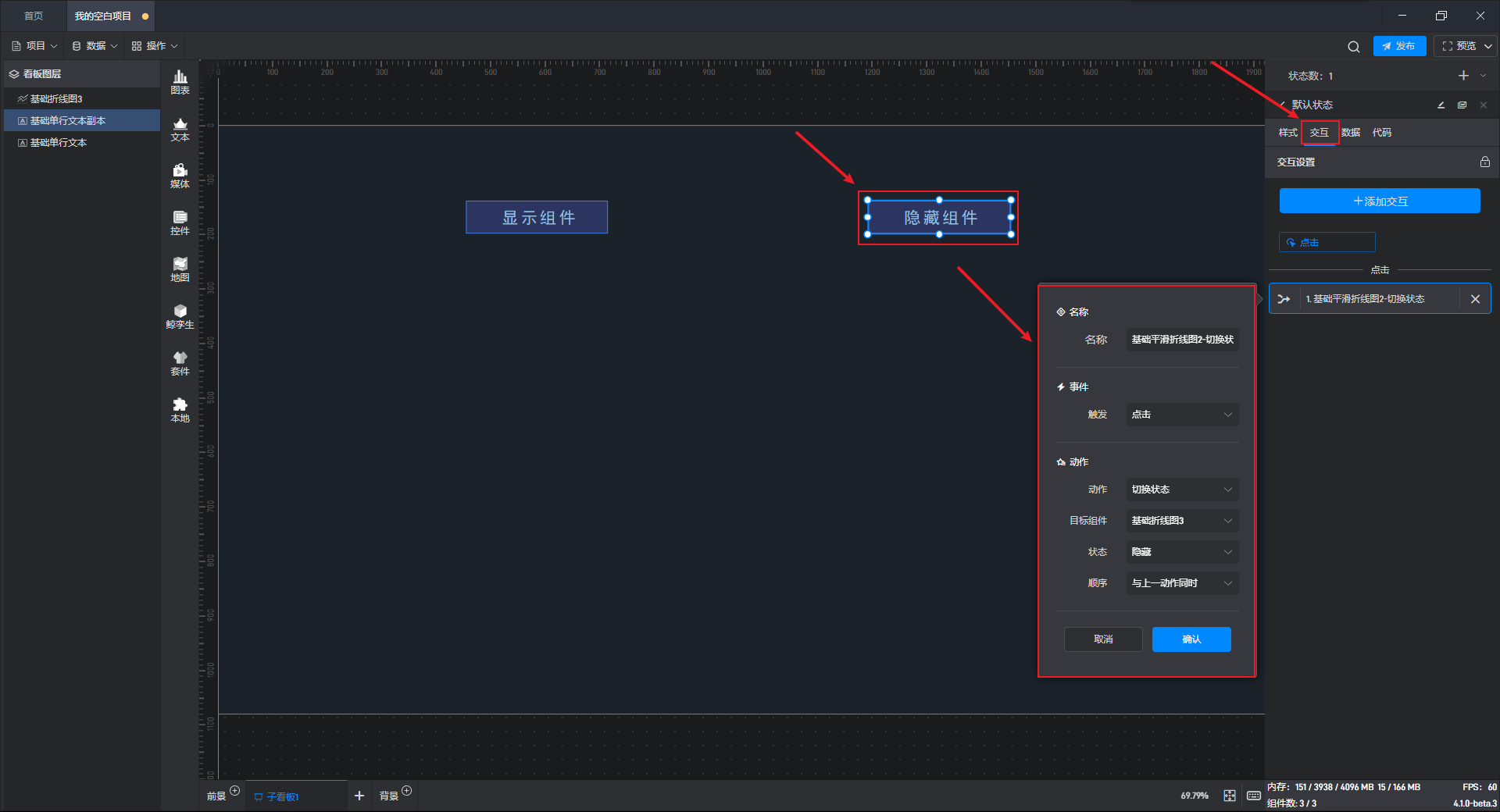Select the 点击 trigger filter button
The height and width of the screenshot is (812, 1500).
[x=1327, y=242]
